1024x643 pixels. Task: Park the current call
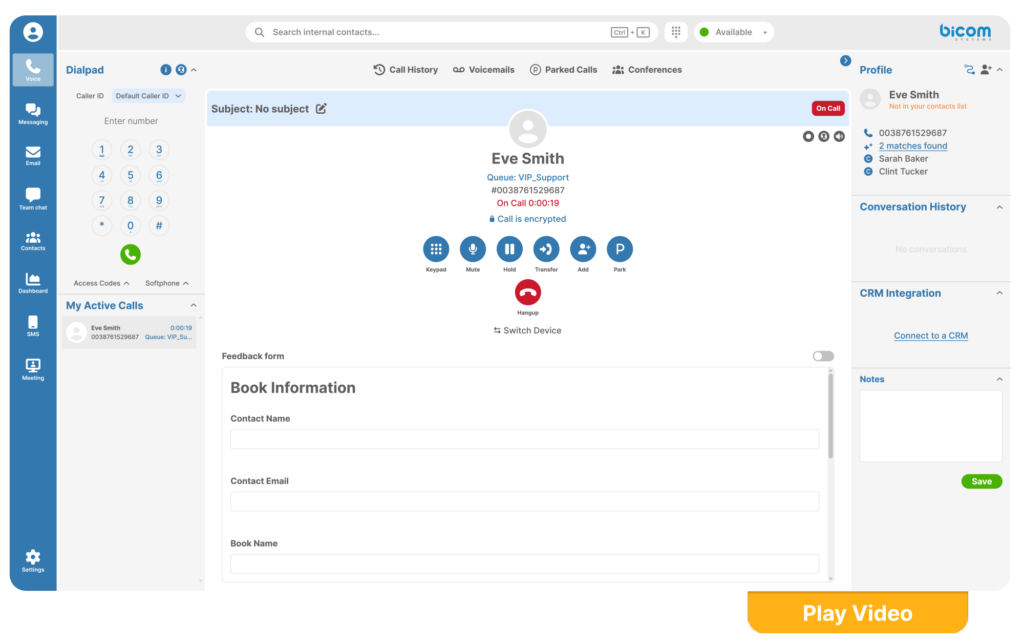click(x=620, y=249)
